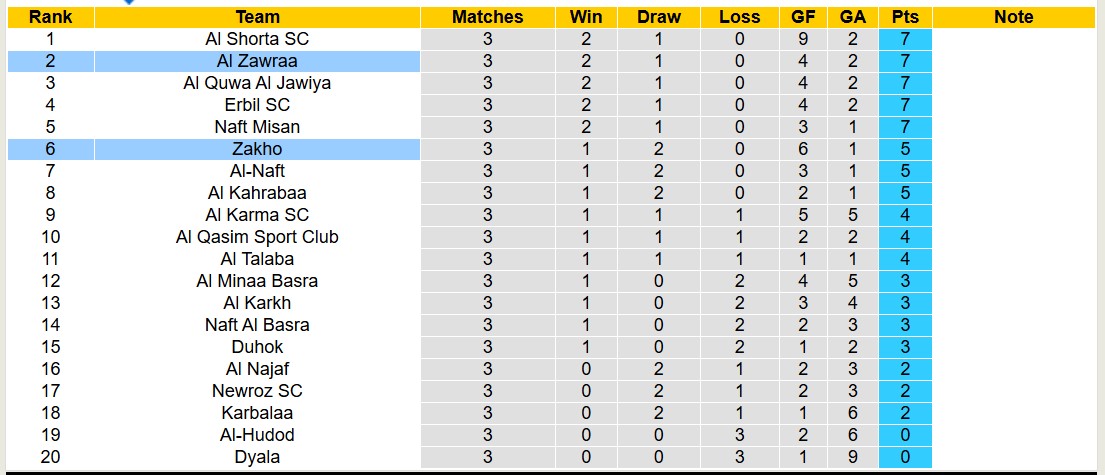1105x475 pixels.
Task: Select the Naft Al Basra team name
Action: click(257, 325)
